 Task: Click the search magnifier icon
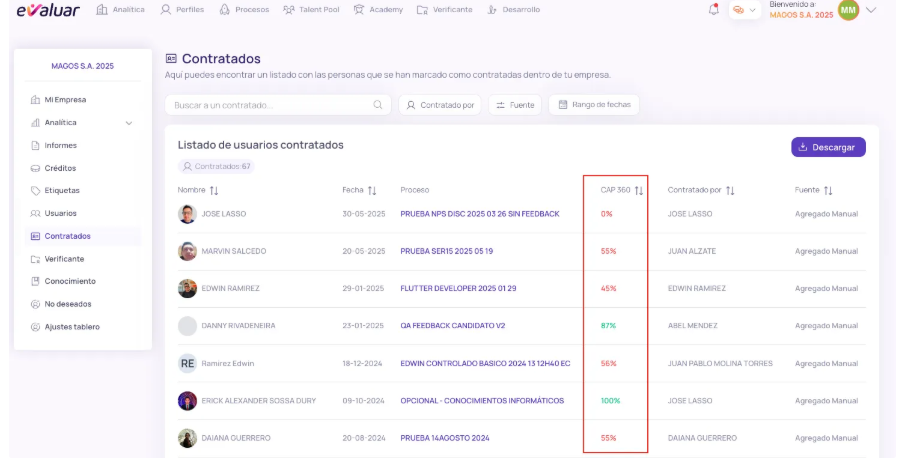click(378, 105)
